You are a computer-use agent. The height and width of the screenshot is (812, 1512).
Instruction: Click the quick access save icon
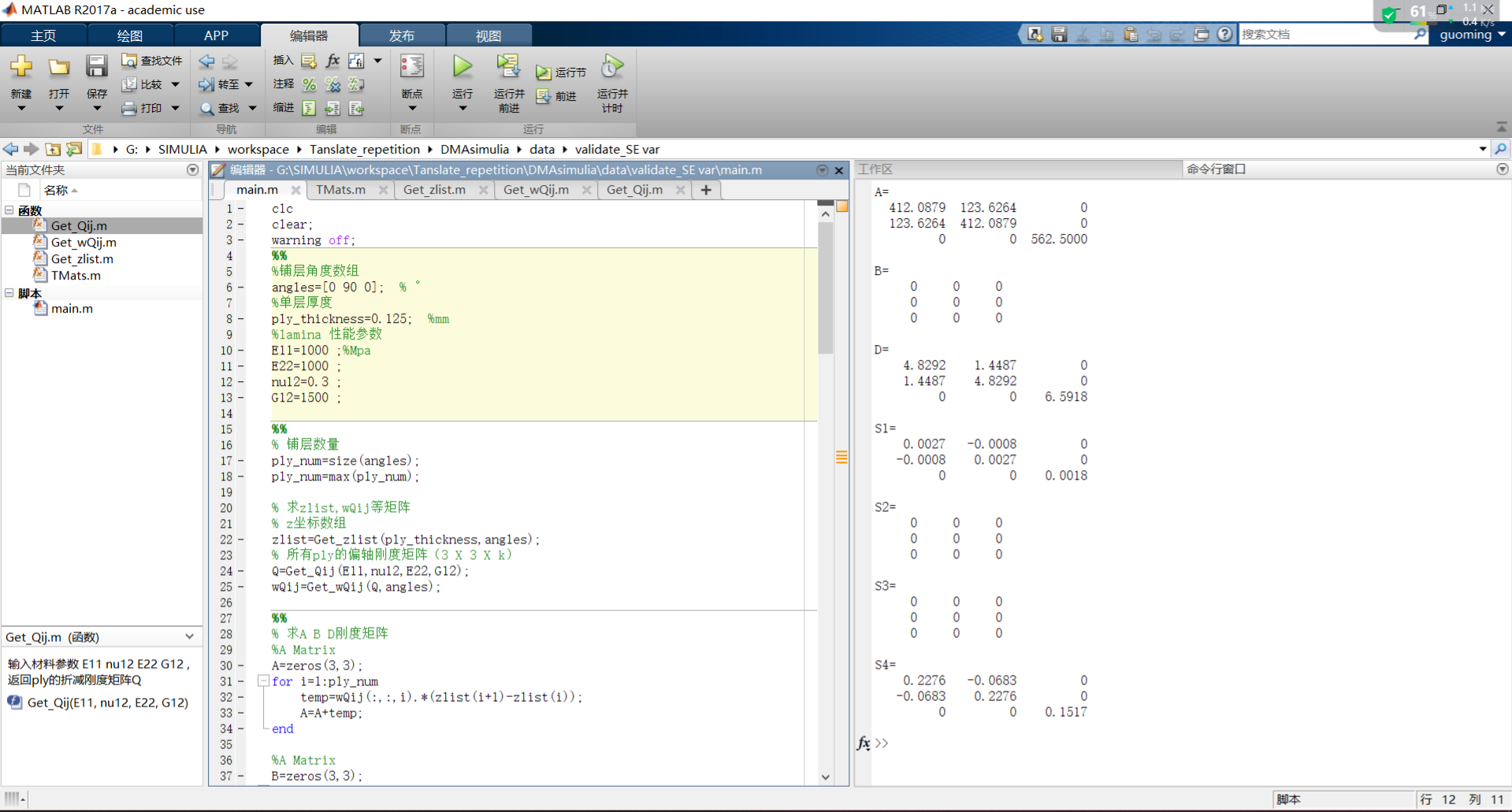(1059, 34)
